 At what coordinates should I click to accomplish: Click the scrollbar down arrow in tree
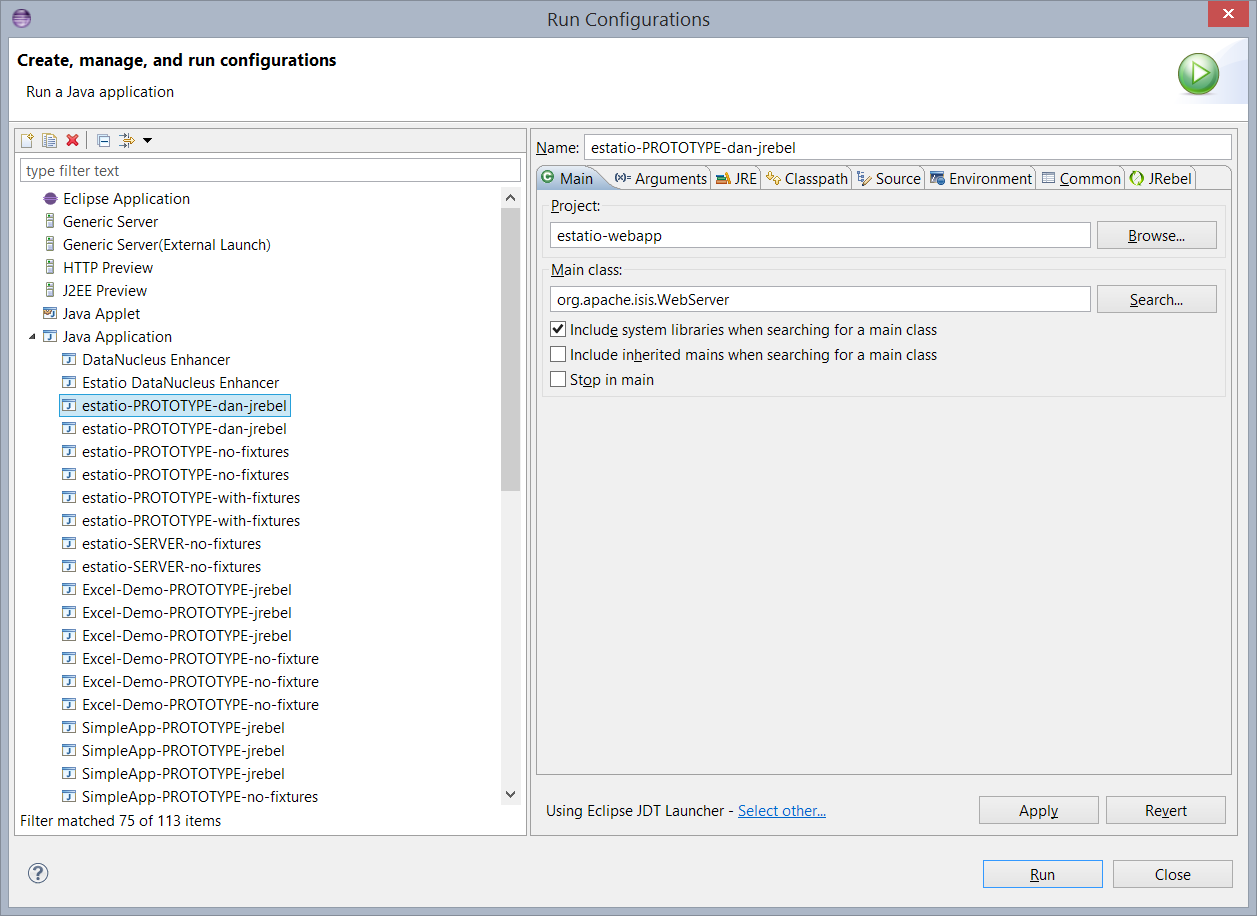pyautogui.click(x=511, y=794)
